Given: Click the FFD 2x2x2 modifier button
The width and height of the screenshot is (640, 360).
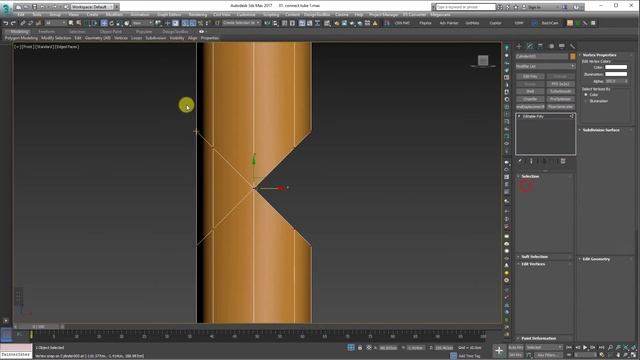Looking at the screenshot, I should 560,84.
